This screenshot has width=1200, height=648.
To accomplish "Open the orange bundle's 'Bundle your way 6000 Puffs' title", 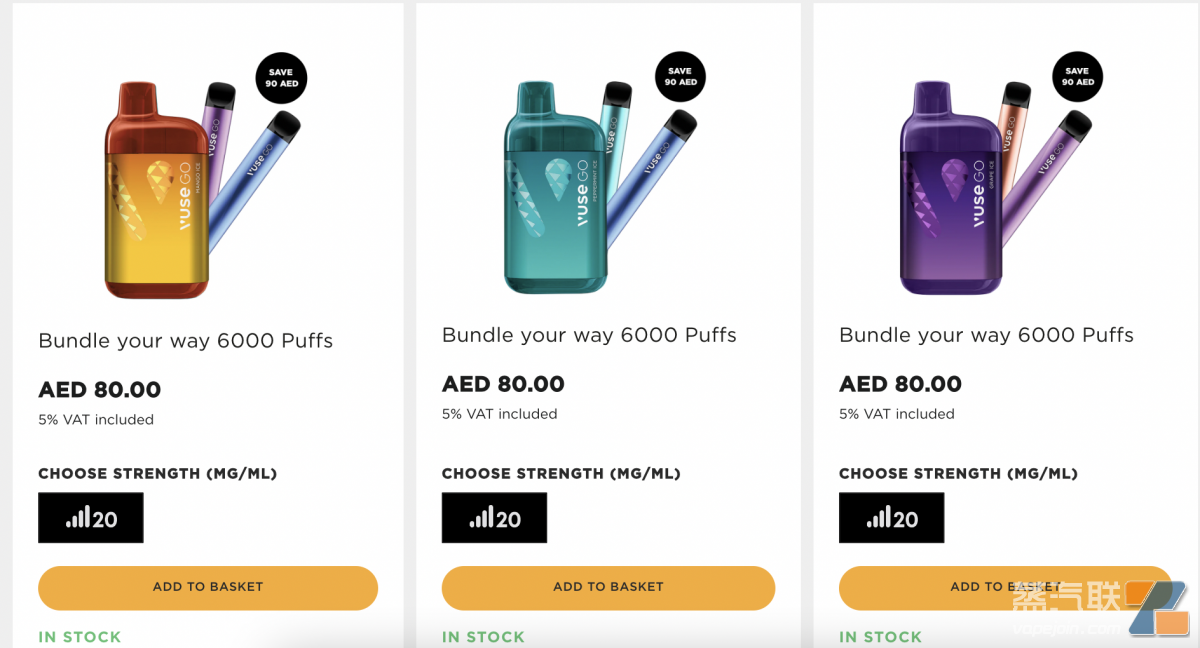I will [x=185, y=341].
